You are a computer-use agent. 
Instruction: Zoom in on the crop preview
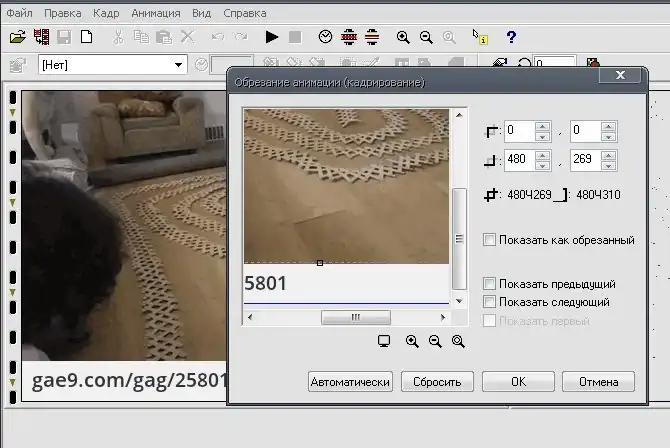click(412, 341)
